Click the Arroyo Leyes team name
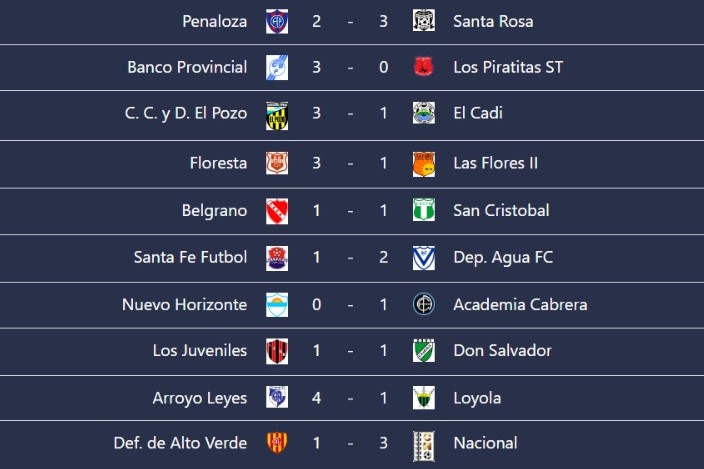704x469 pixels. pos(200,398)
